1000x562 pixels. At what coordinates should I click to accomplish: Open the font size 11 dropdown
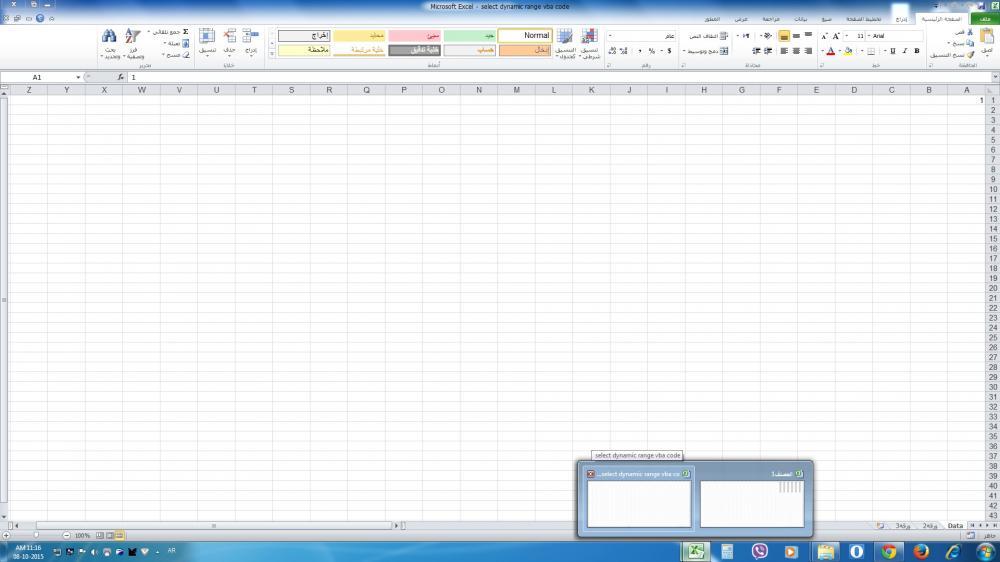click(847, 36)
